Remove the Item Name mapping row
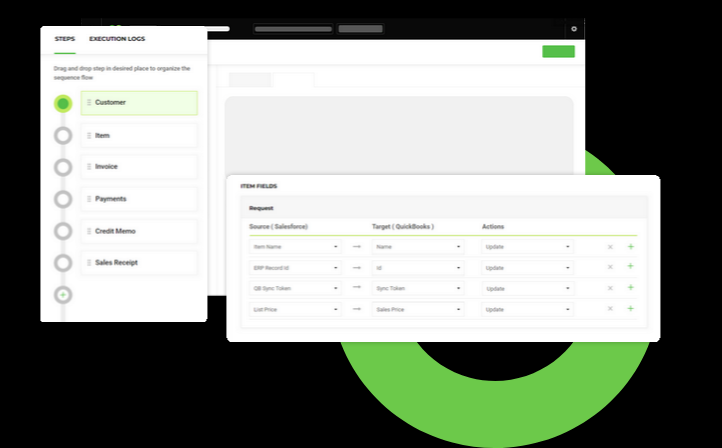 [610, 247]
